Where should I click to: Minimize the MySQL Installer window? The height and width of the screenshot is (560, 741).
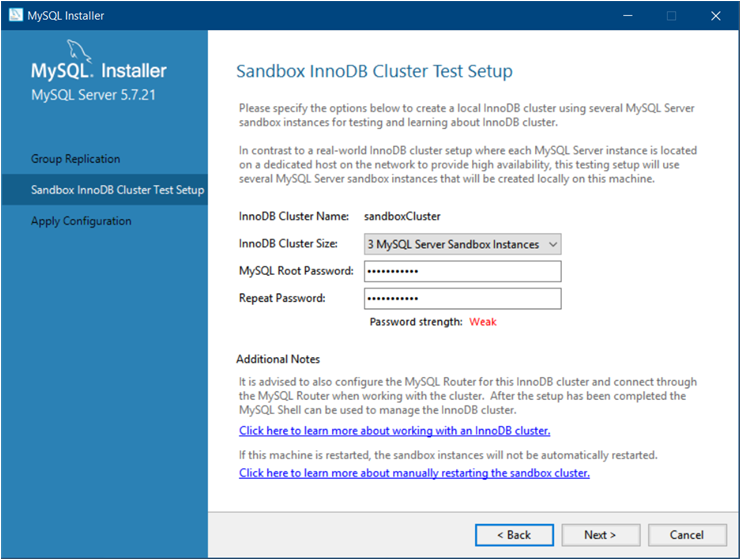(x=626, y=15)
